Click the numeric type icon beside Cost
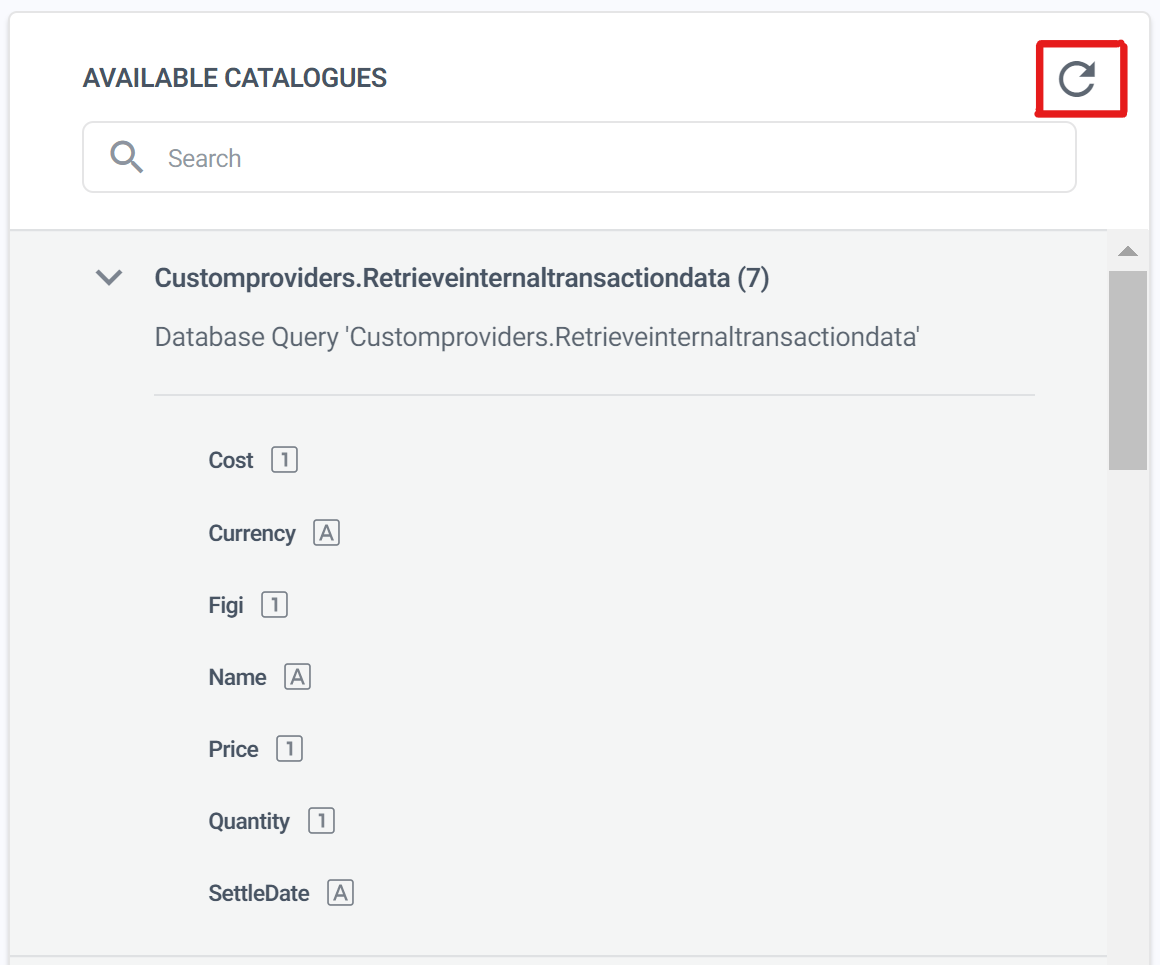Image resolution: width=1160 pixels, height=965 pixels. [x=285, y=460]
